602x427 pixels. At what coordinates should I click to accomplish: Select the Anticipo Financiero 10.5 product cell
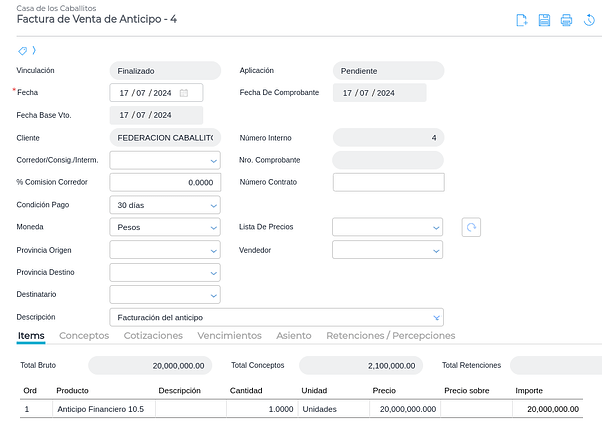[x=100, y=409]
